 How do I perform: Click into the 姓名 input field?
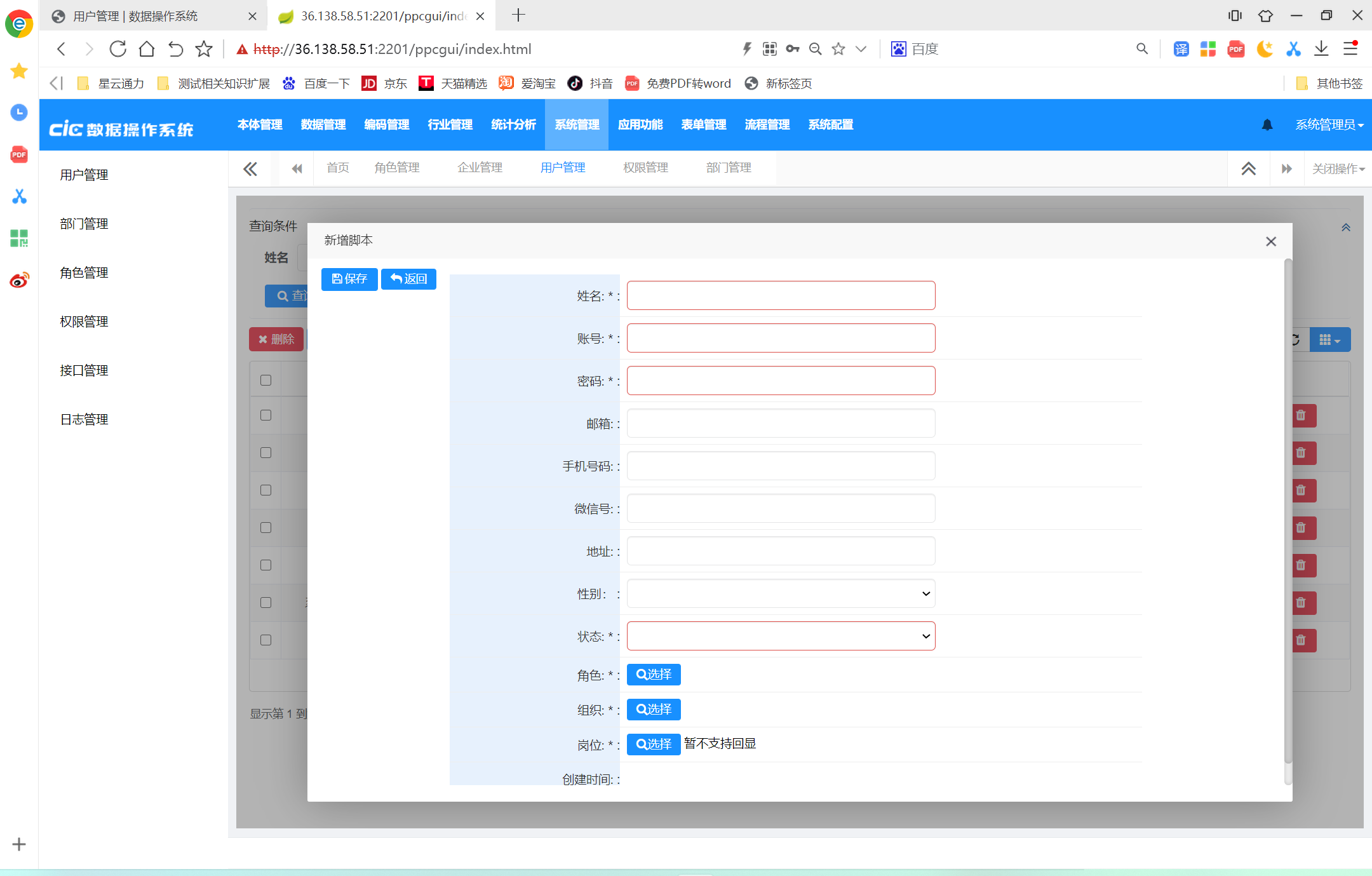click(x=780, y=295)
